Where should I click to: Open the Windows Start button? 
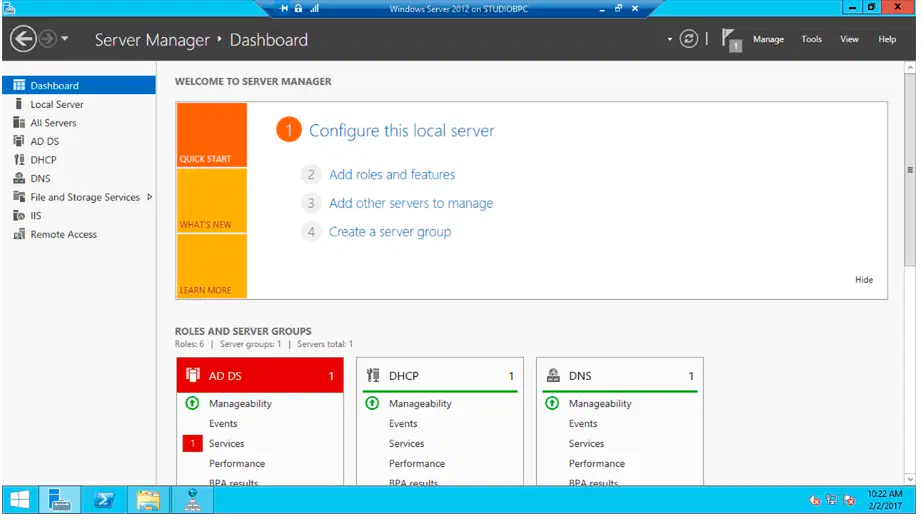[19, 500]
